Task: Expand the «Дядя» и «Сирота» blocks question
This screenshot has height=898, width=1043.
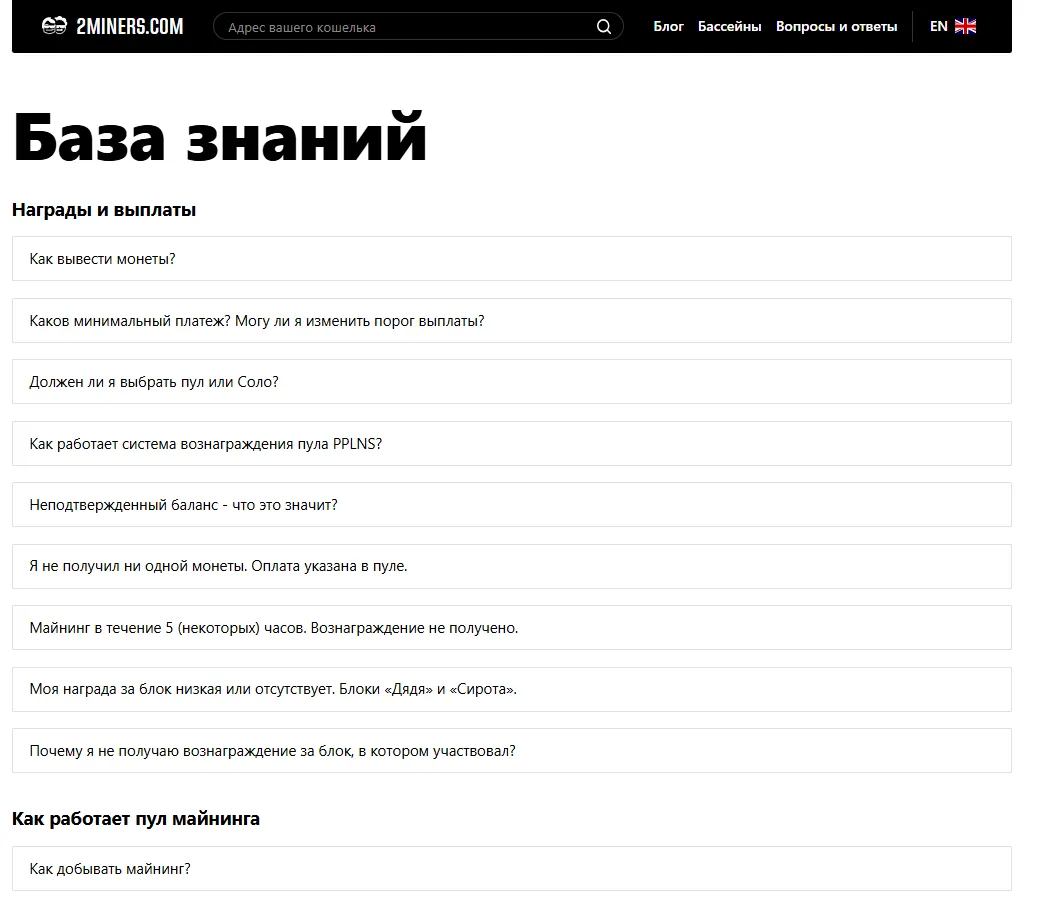Action: coord(512,689)
